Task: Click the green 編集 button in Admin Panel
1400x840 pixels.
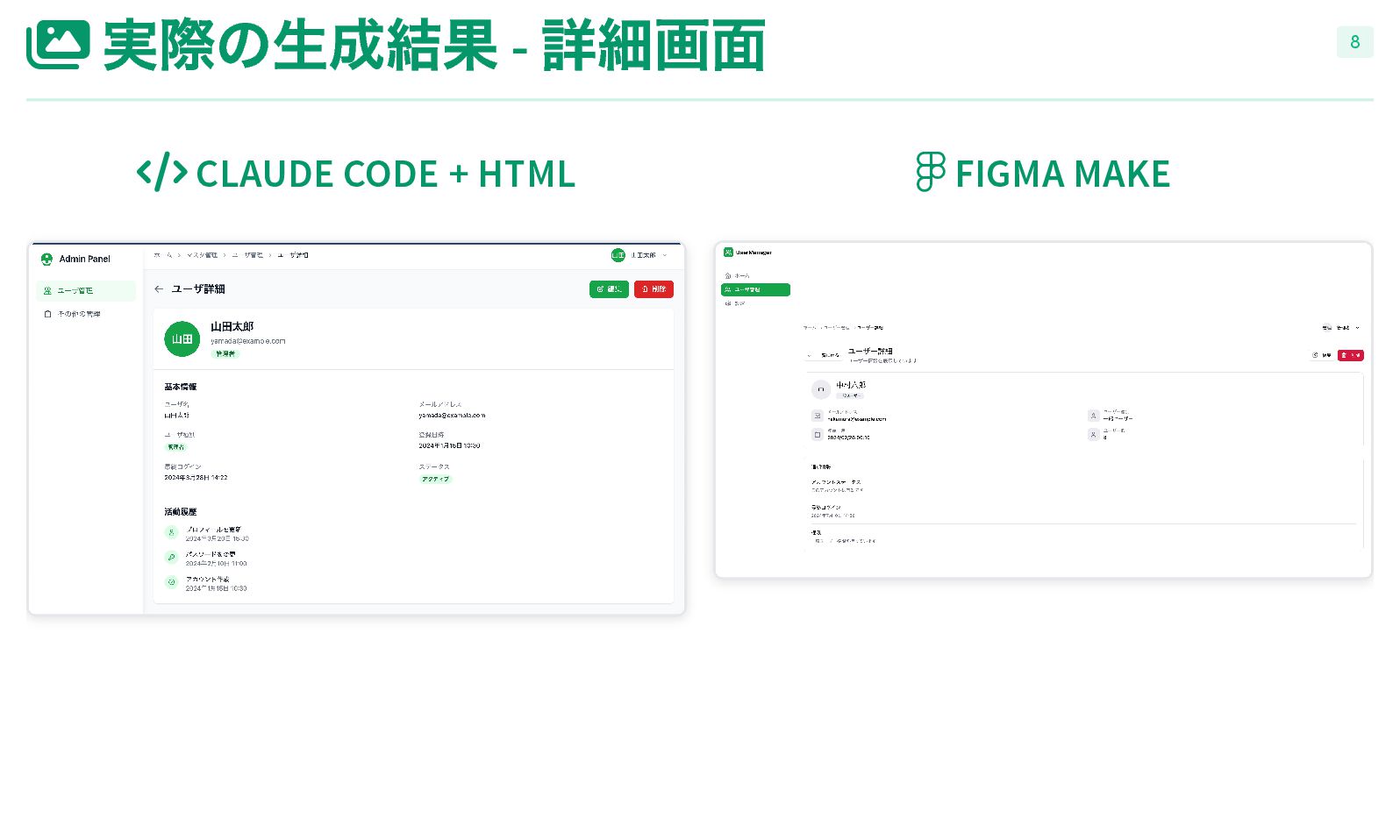Action: tap(609, 288)
